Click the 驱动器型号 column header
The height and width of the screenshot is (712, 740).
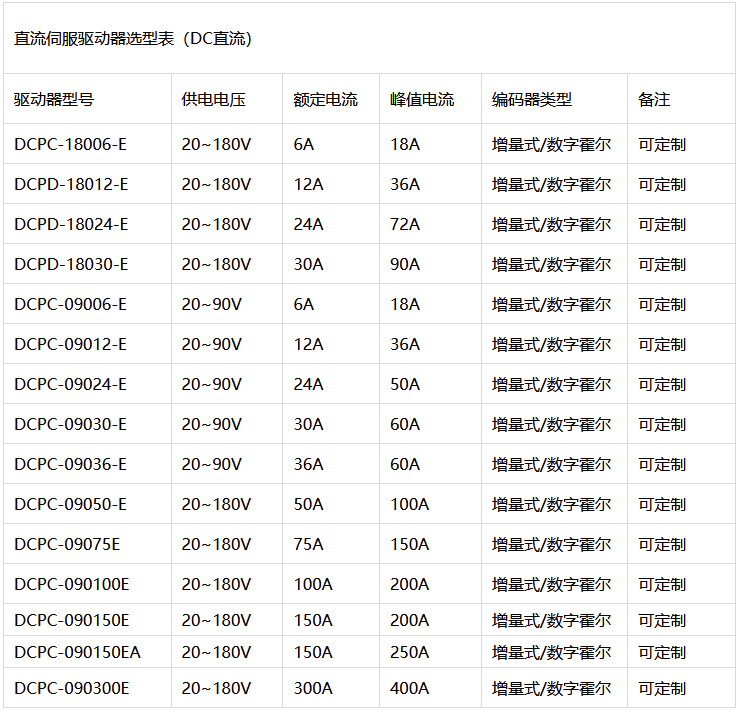click(x=54, y=99)
